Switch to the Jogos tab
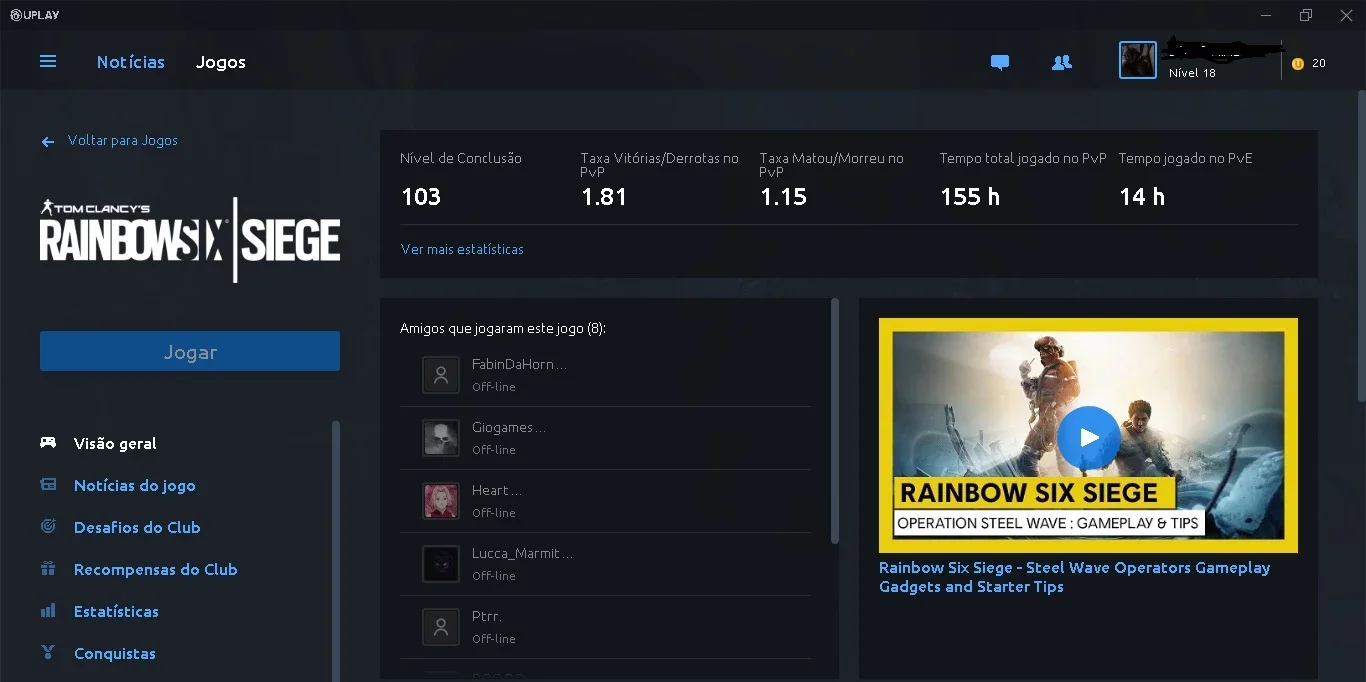The height and width of the screenshot is (682, 1366). click(221, 62)
